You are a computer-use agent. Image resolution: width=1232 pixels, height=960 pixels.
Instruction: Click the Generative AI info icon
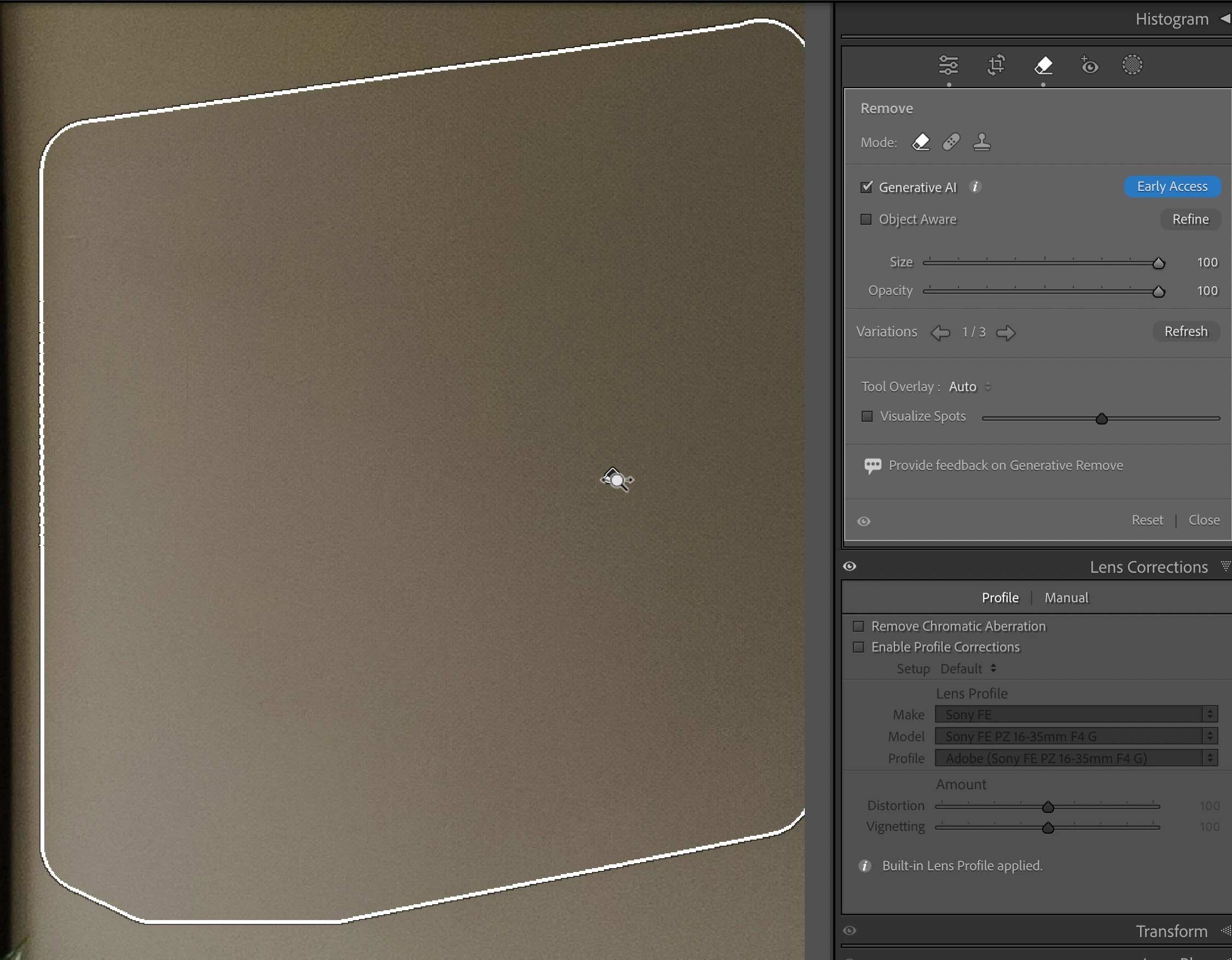tap(975, 187)
